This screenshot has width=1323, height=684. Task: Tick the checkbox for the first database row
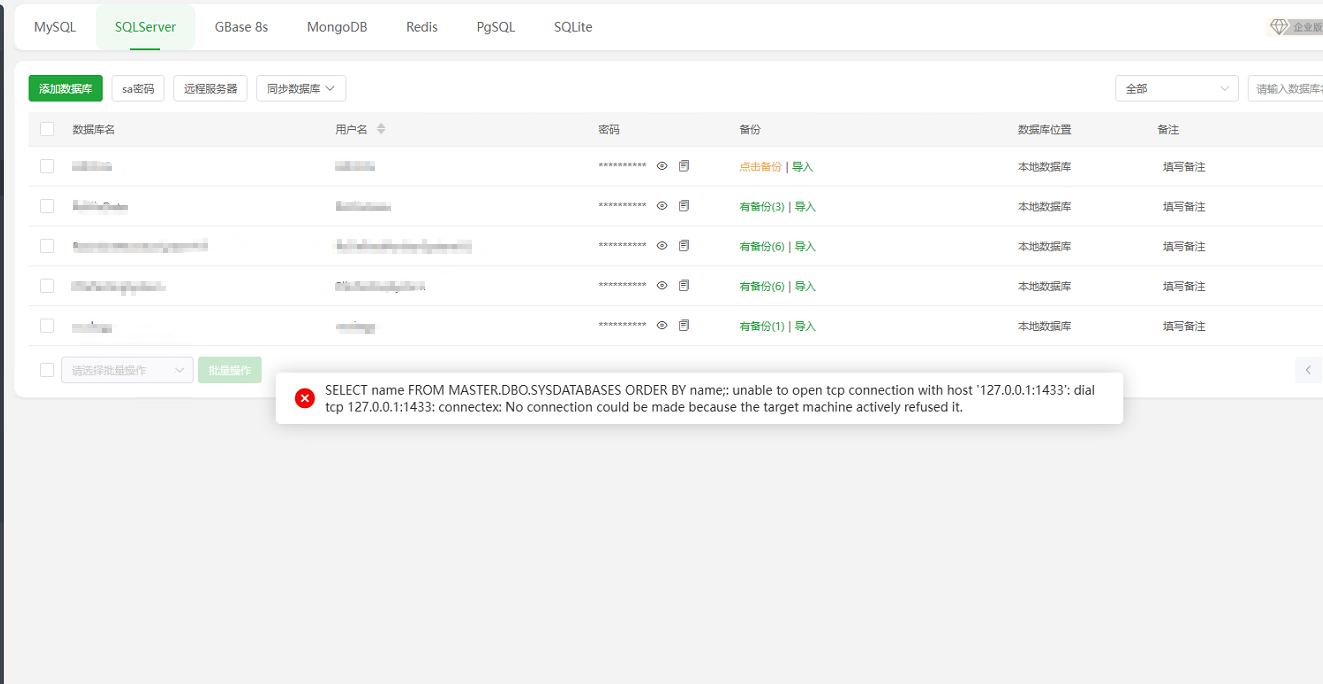point(47,166)
